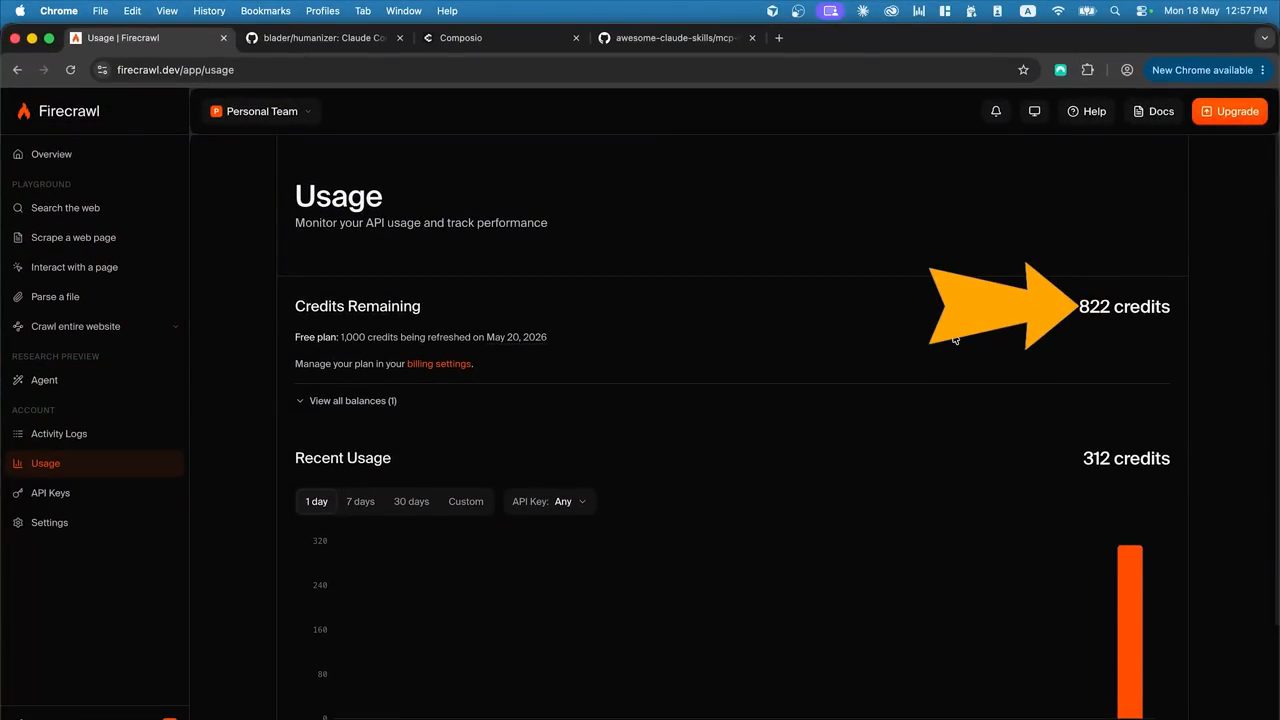Open the API Key Any dropdown
The height and width of the screenshot is (720, 1280).
(x=549, y=502)
